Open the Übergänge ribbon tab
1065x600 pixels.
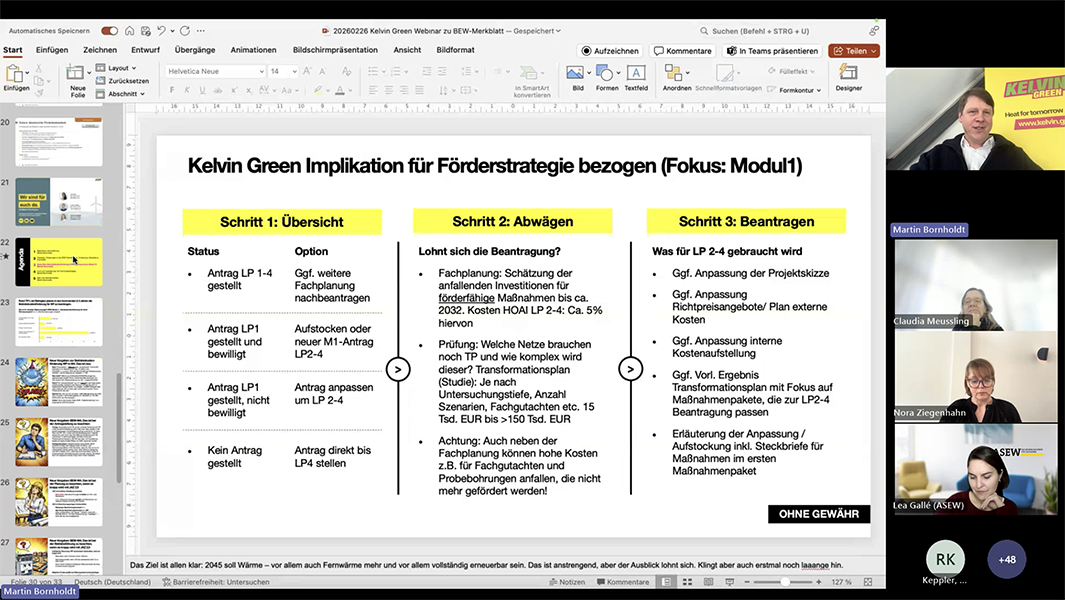[x=195, y=50]
